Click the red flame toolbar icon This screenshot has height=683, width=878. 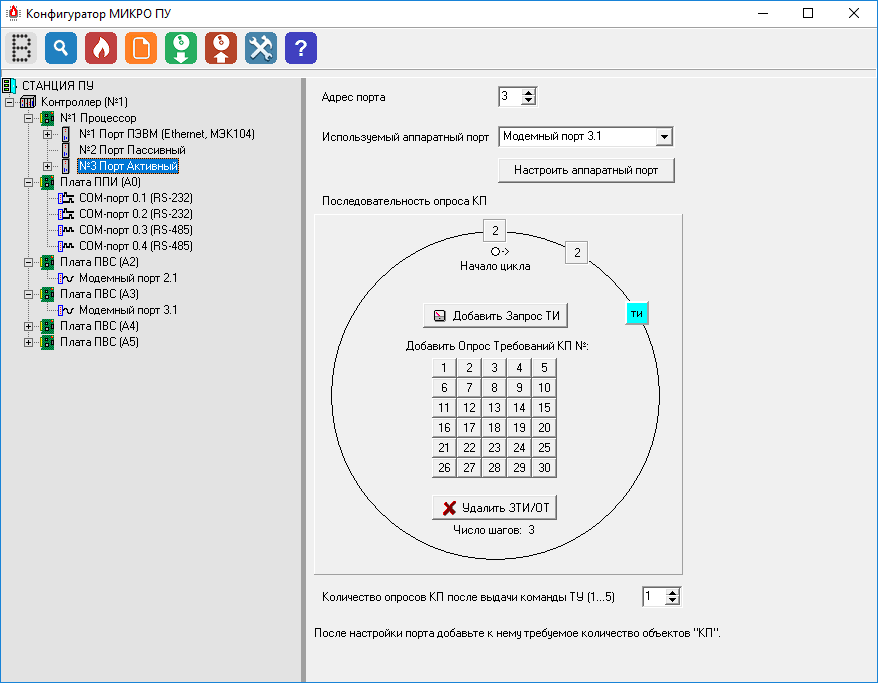101,48
